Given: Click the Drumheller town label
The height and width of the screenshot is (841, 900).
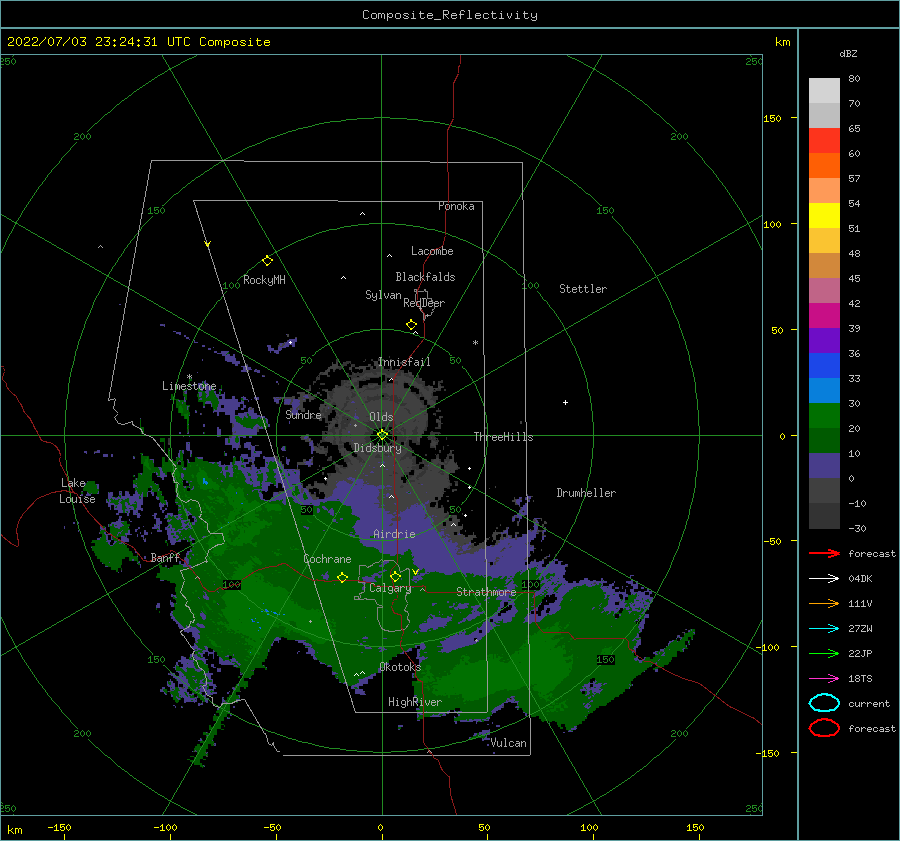Looking at the screenshot, I should coord(586,493).
